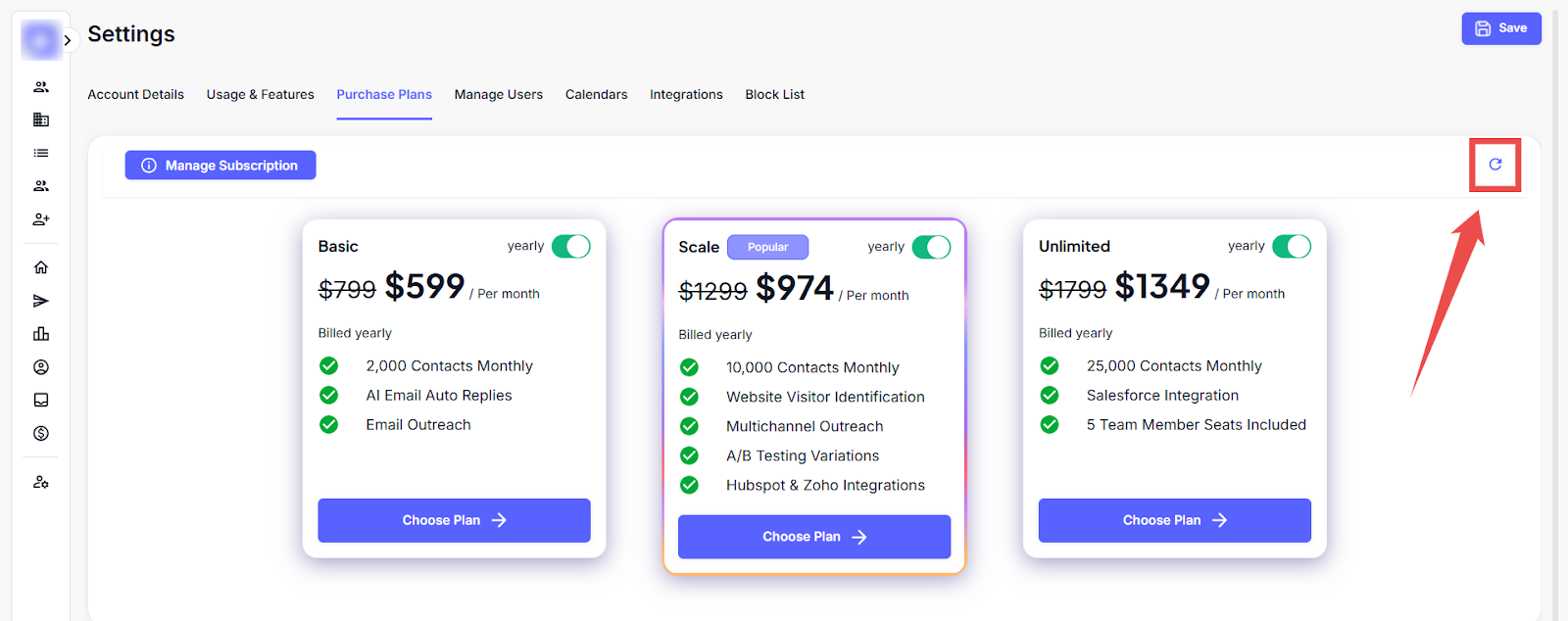Open the inbox tray icon in sidebar
The width and height of the screenshot is (1568, 621).
(x=41, y=400)
